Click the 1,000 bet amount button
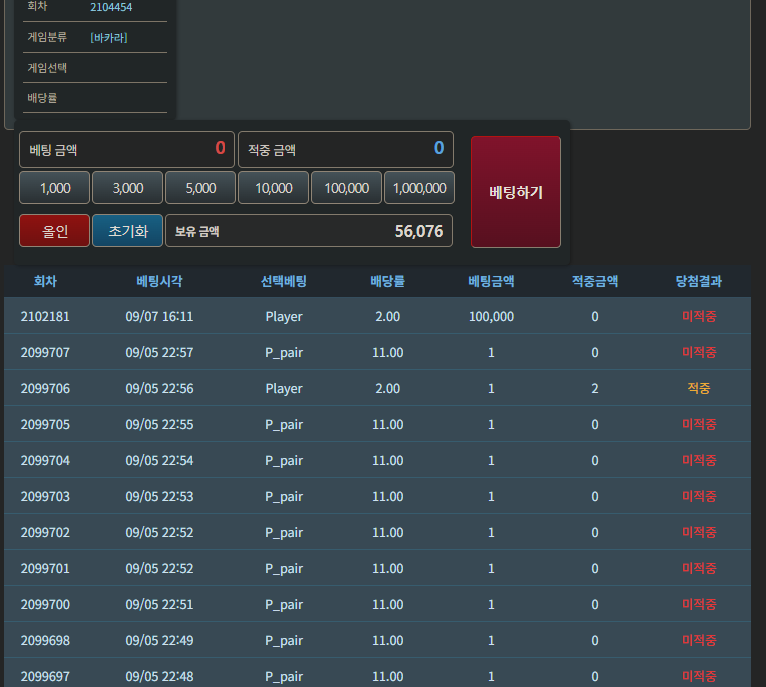Viewport: 766px width, 687px height. point(55,188)
